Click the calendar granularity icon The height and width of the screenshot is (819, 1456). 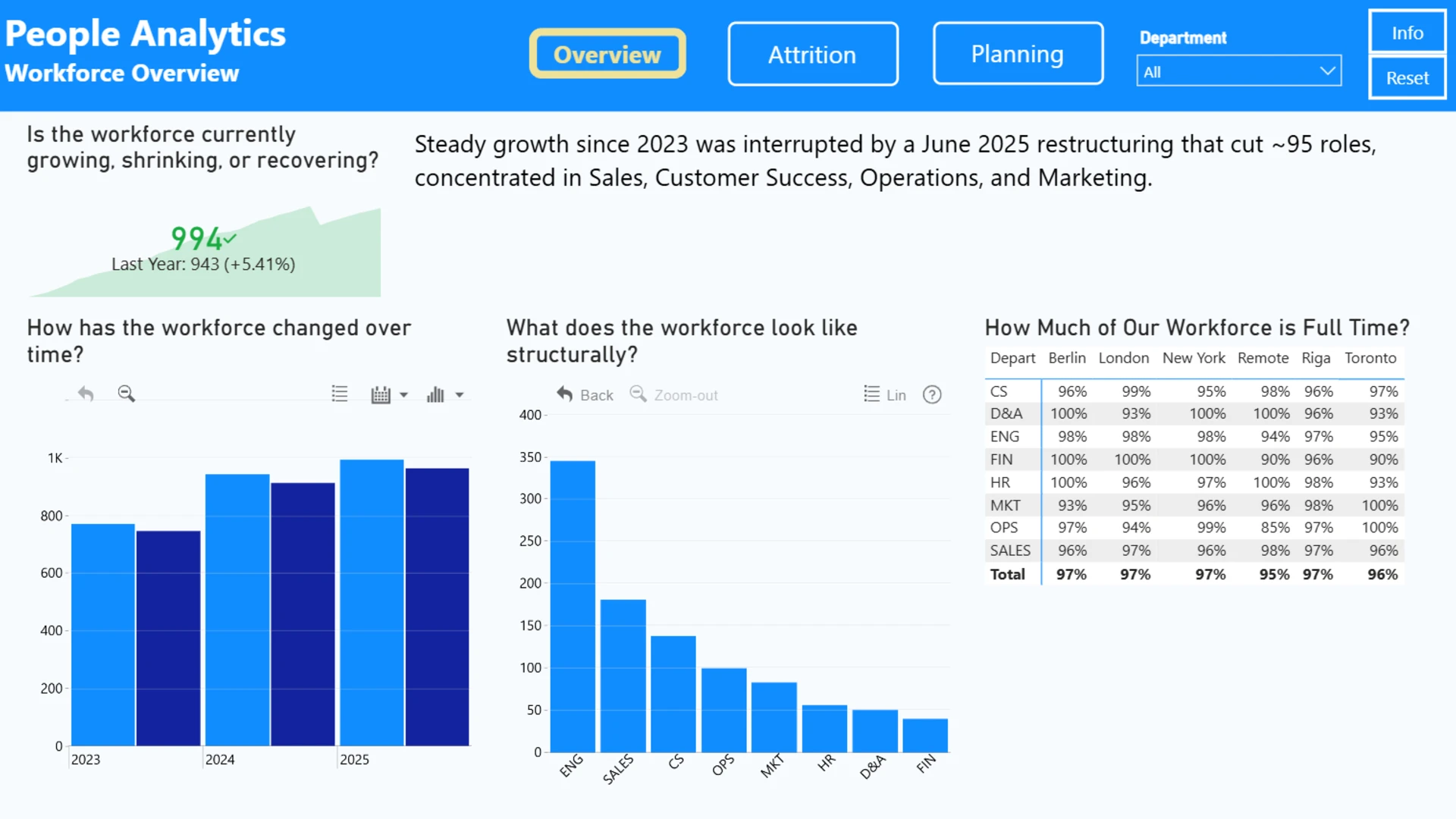[x=381, y=394]
